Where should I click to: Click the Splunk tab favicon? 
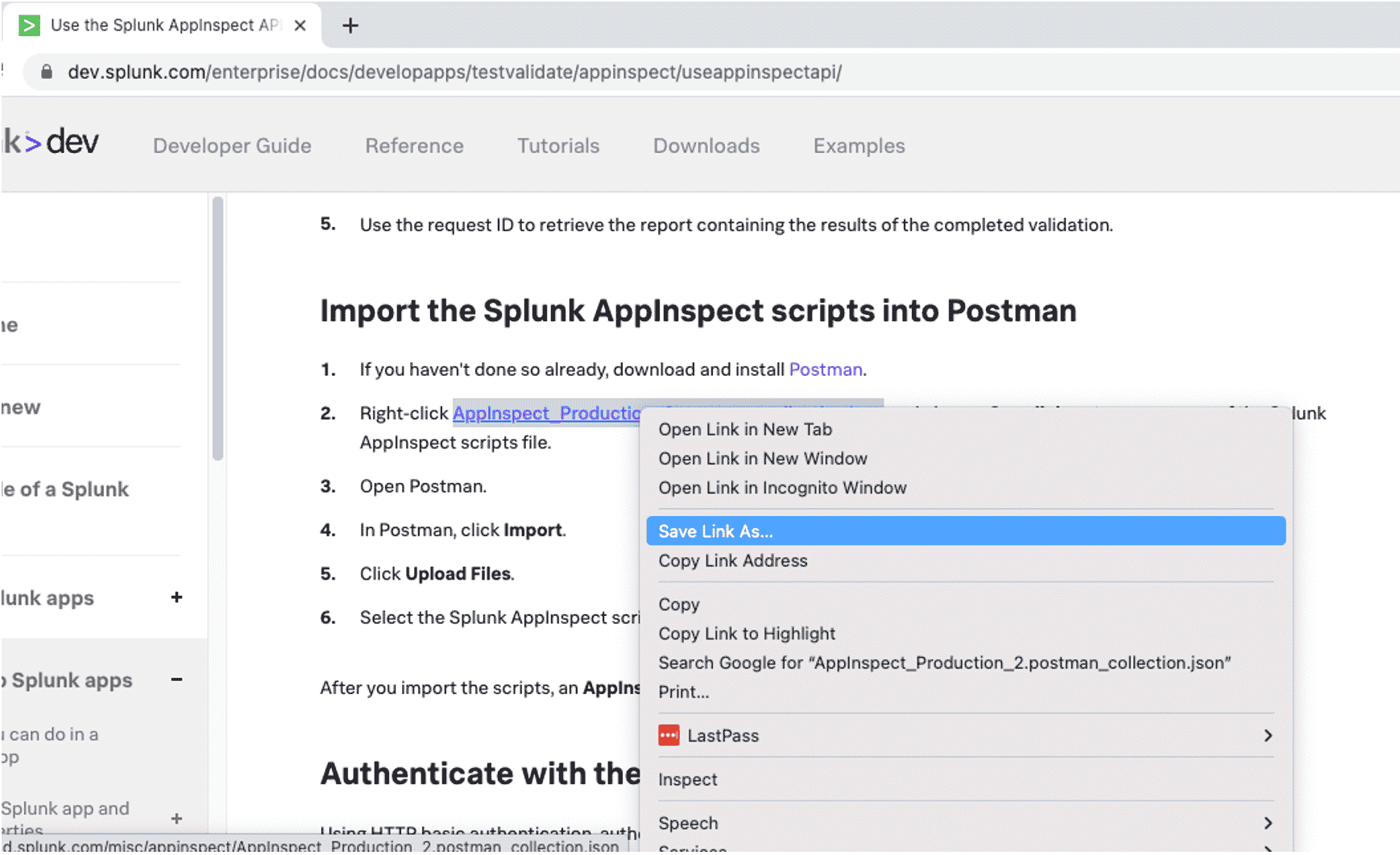[29, 26]
